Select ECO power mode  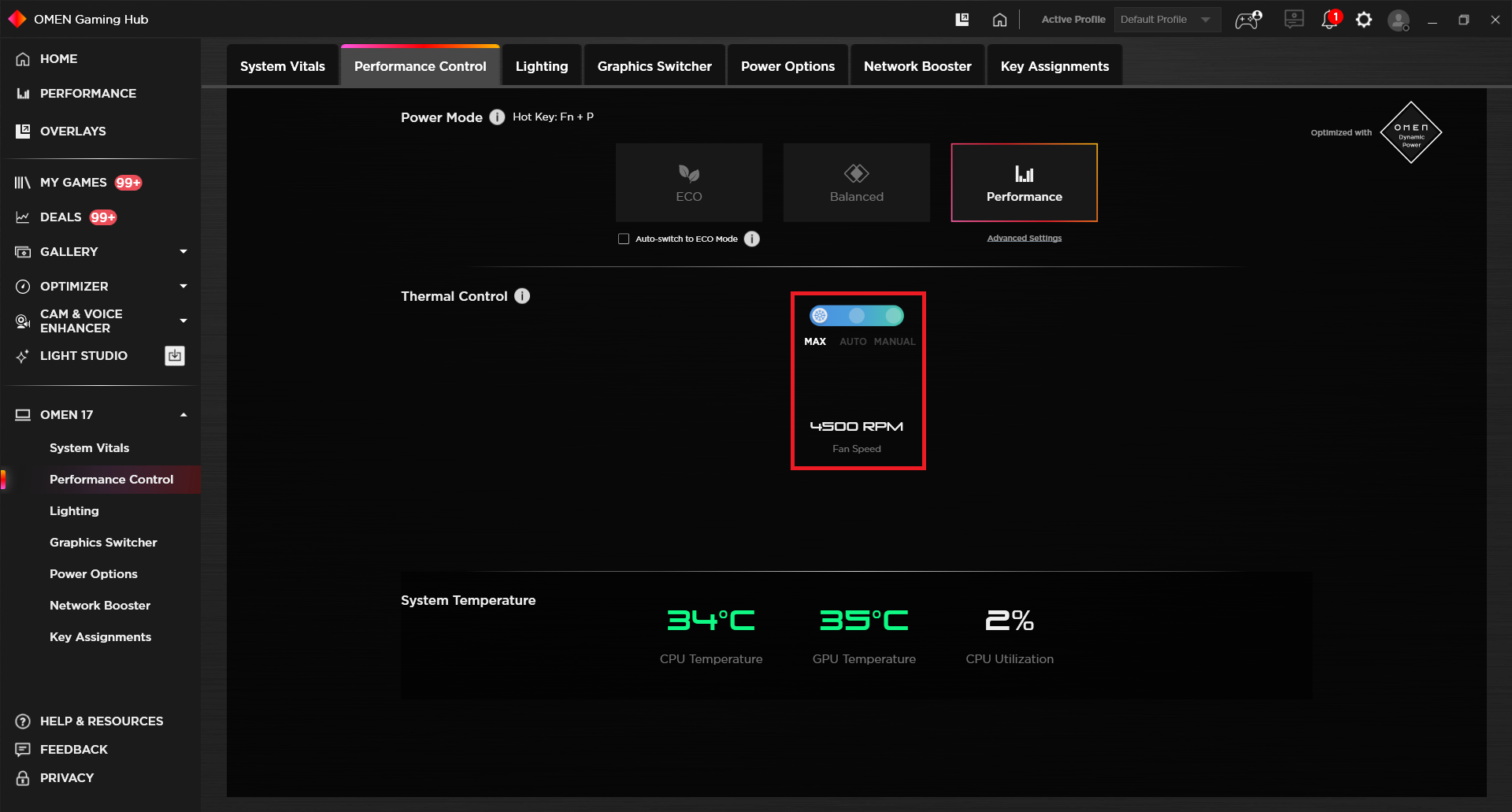tap(688, 183)
